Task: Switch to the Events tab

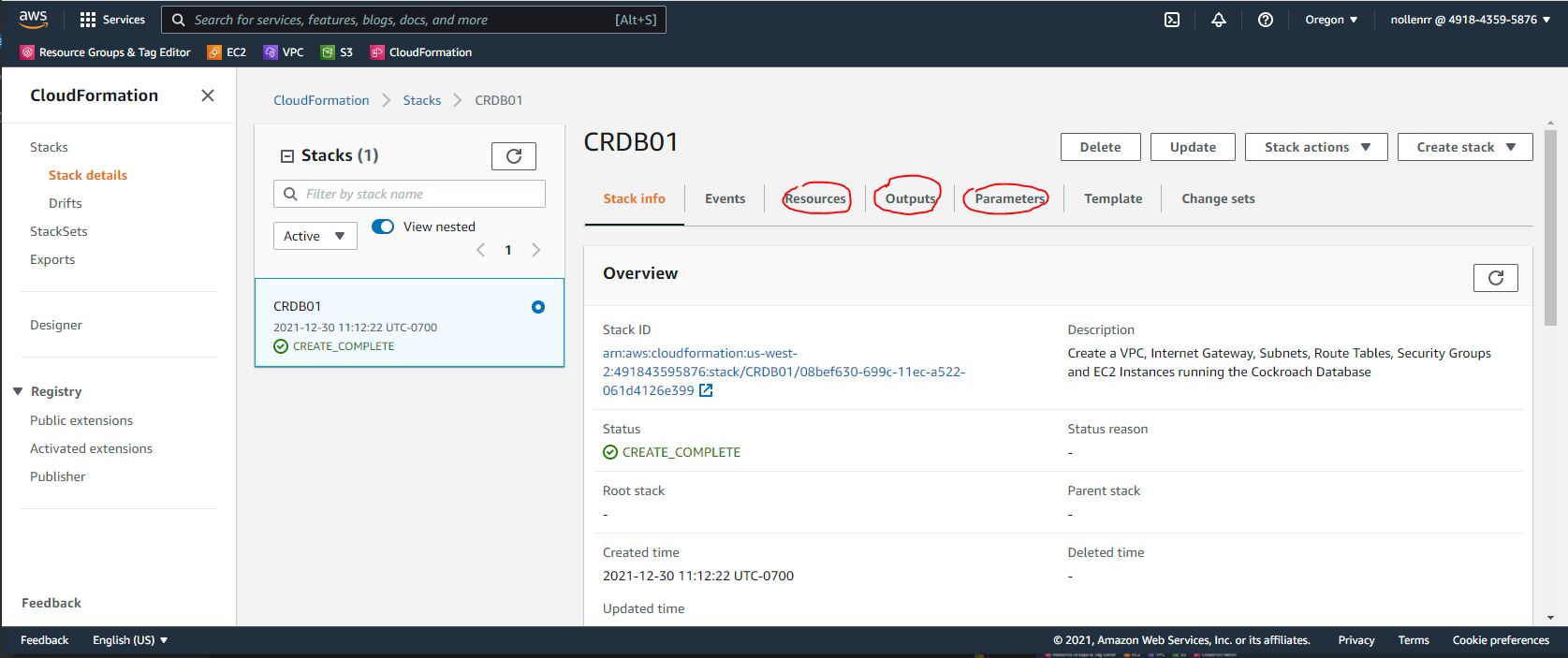Action: pyautogui.click(x=725, y=198)
